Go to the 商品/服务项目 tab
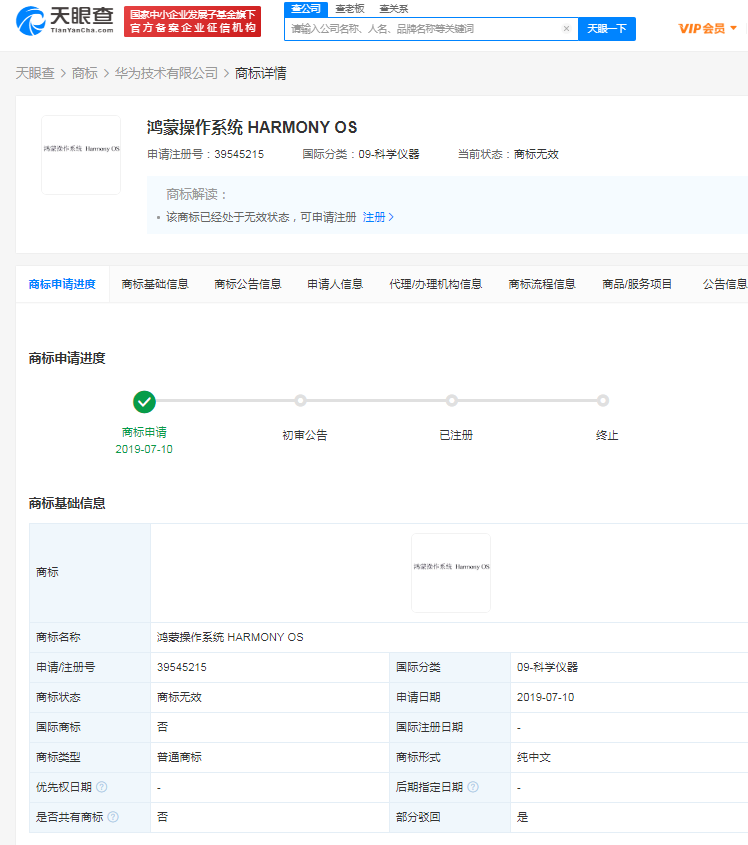Screen dimensions: 748x845 637,284
